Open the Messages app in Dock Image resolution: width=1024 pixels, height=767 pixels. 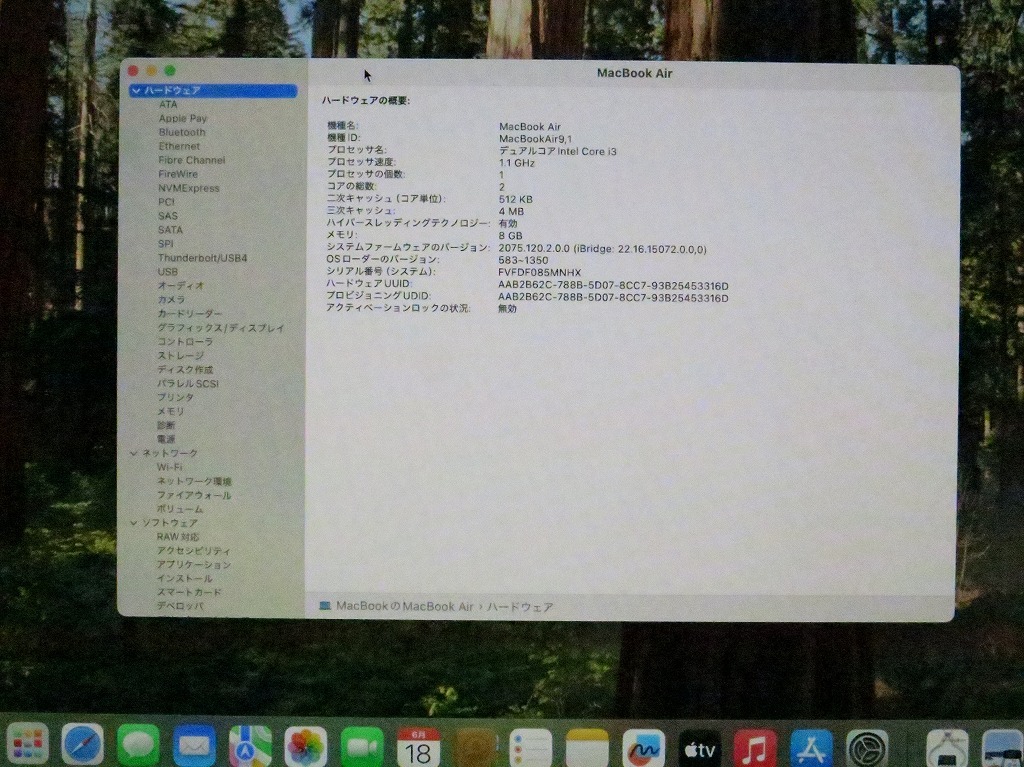point(138,744)
